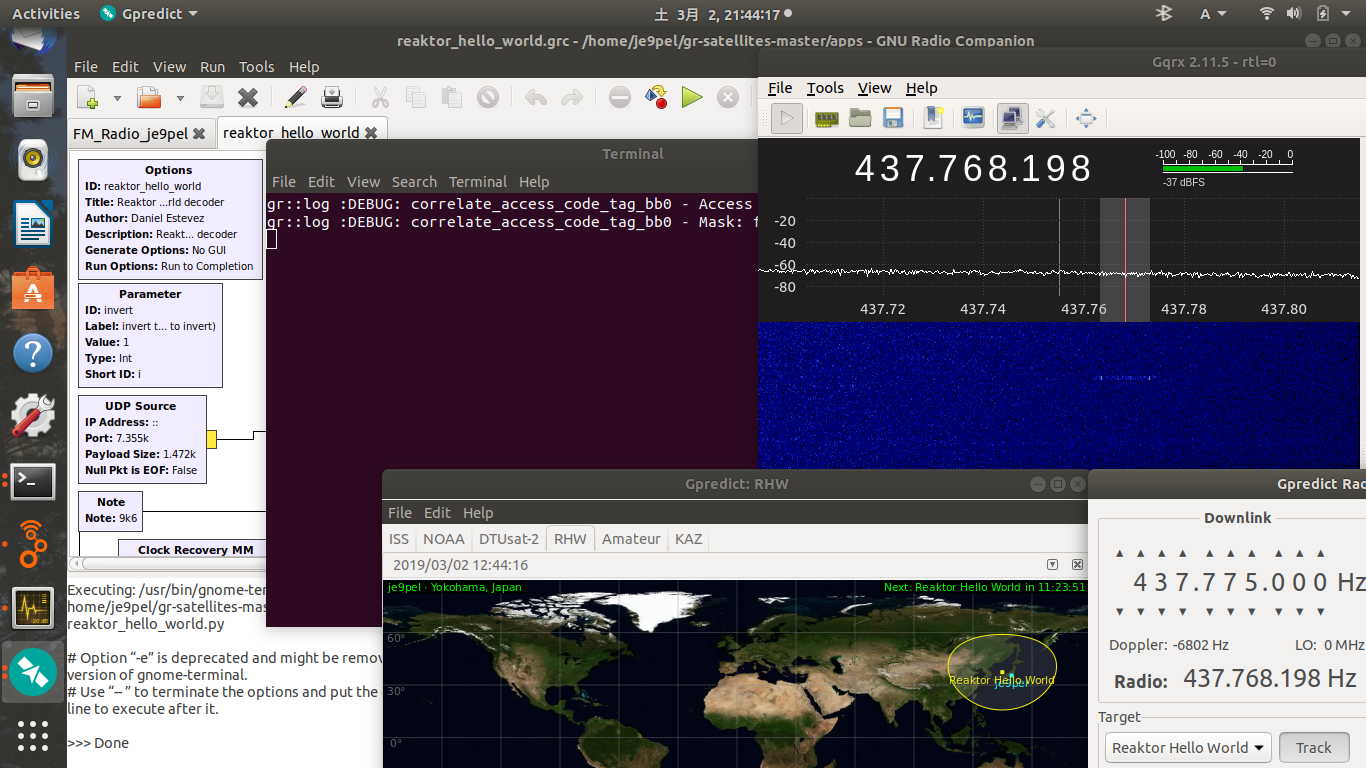
Task: Close the FM_Radio_je9pel tab
Action: [198, 133]
